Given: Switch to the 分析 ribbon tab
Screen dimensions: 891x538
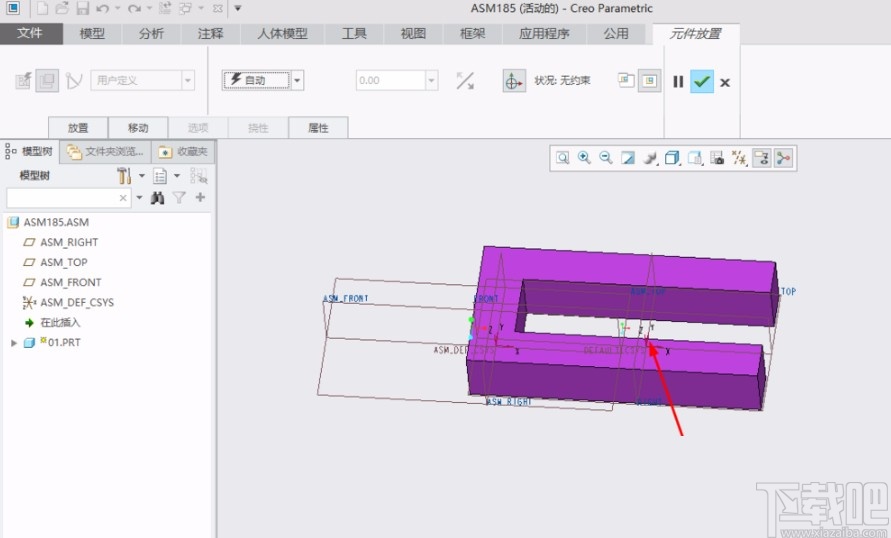Looking at the screenshot, I should (151, 34).
